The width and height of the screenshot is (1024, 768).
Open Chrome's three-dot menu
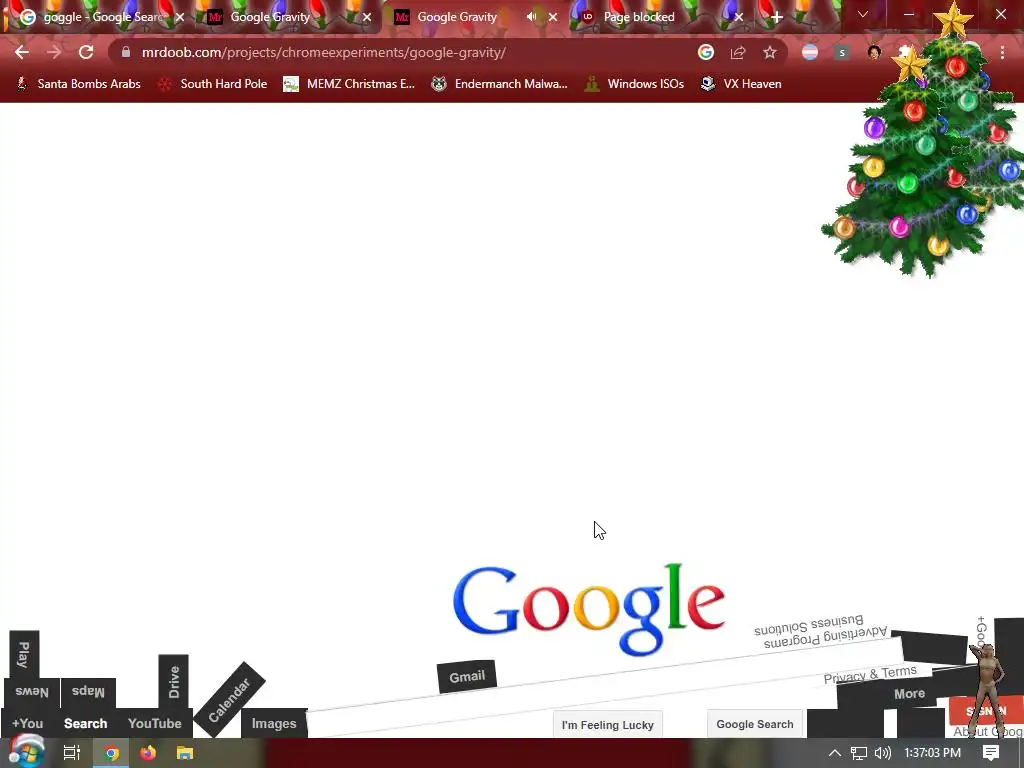1002,52
